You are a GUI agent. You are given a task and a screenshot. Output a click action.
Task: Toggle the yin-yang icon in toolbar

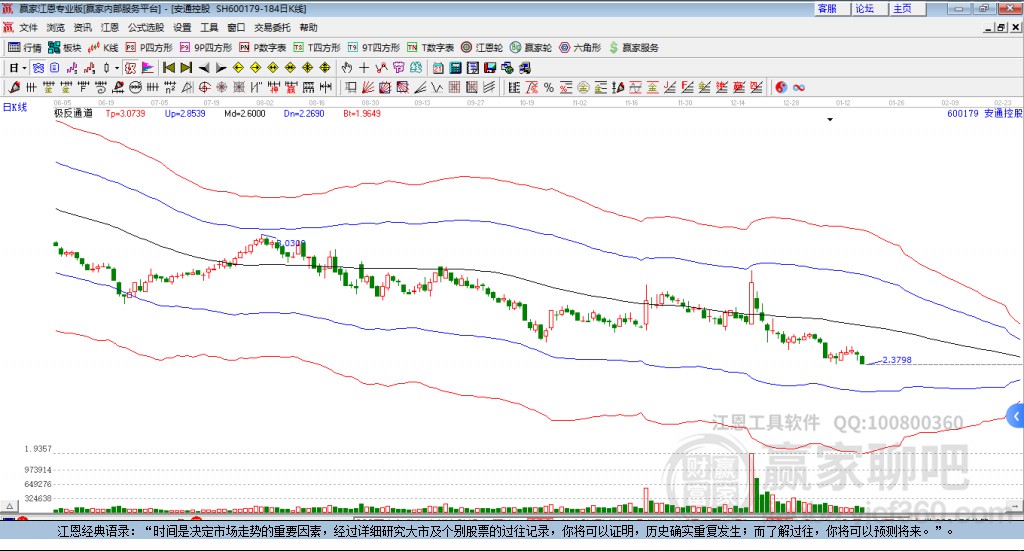click(781, 87)
